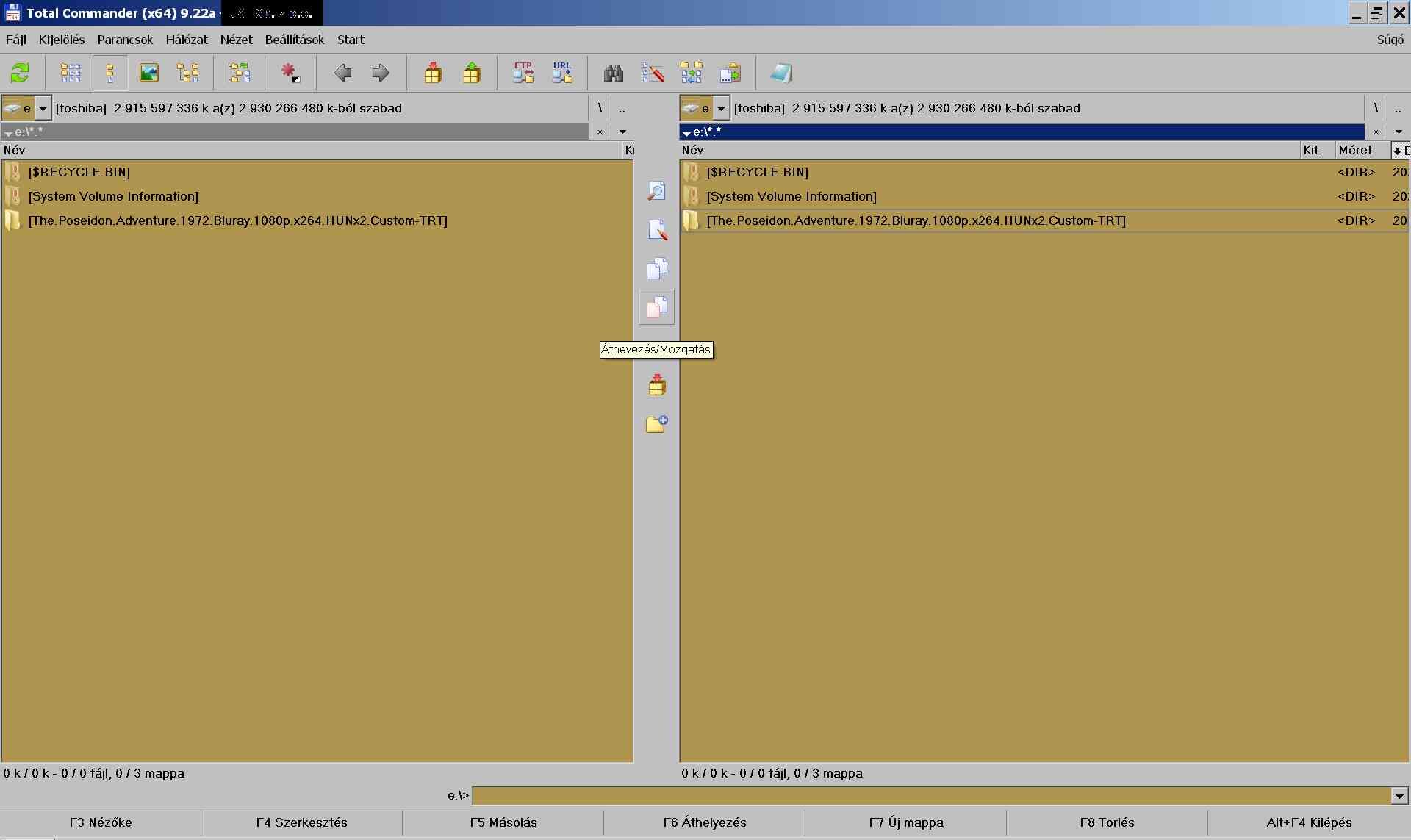Open the Hálózat menu
Screen dimensions: 1411x840
pyautogui.click(x=187, y=40)
